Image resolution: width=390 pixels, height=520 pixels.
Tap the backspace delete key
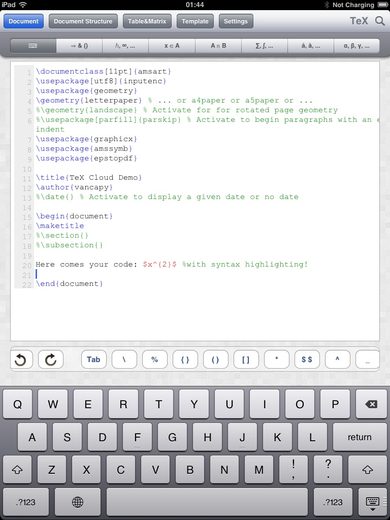(x=371, y=404)
